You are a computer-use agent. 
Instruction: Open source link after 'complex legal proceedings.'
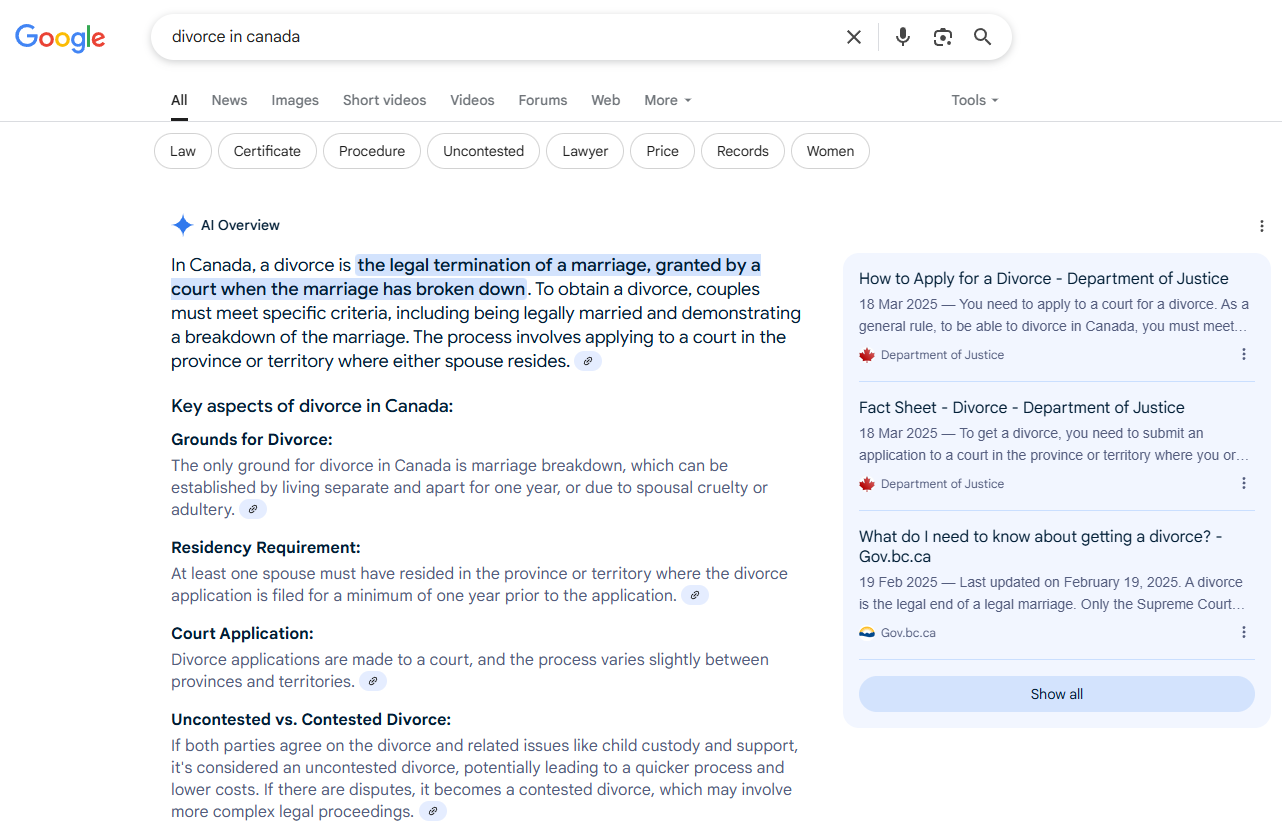[x=433, y=811]
